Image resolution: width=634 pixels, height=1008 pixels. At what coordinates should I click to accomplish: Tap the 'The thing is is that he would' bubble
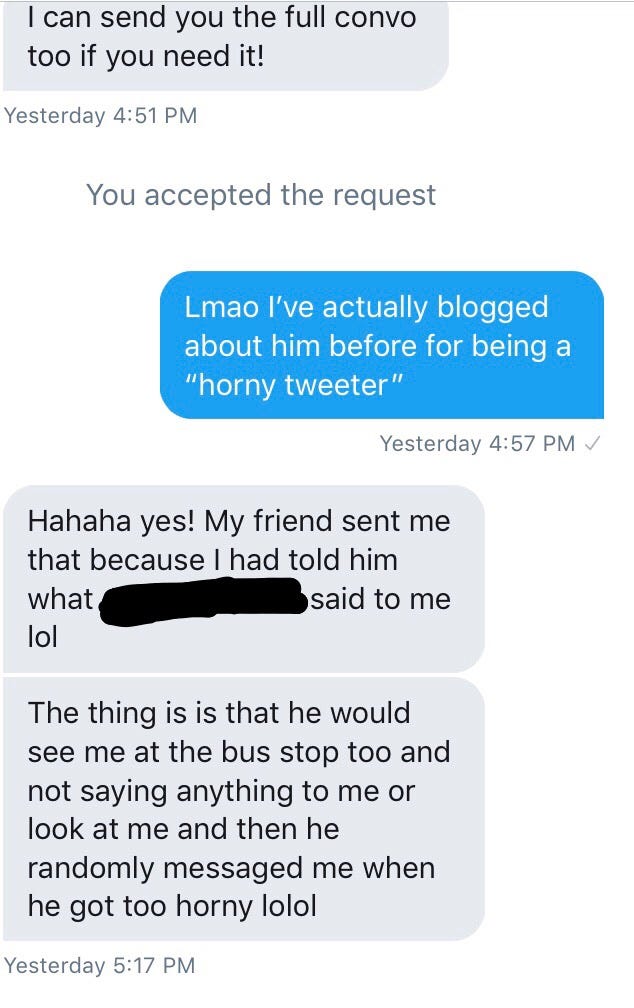pos(243,809)
